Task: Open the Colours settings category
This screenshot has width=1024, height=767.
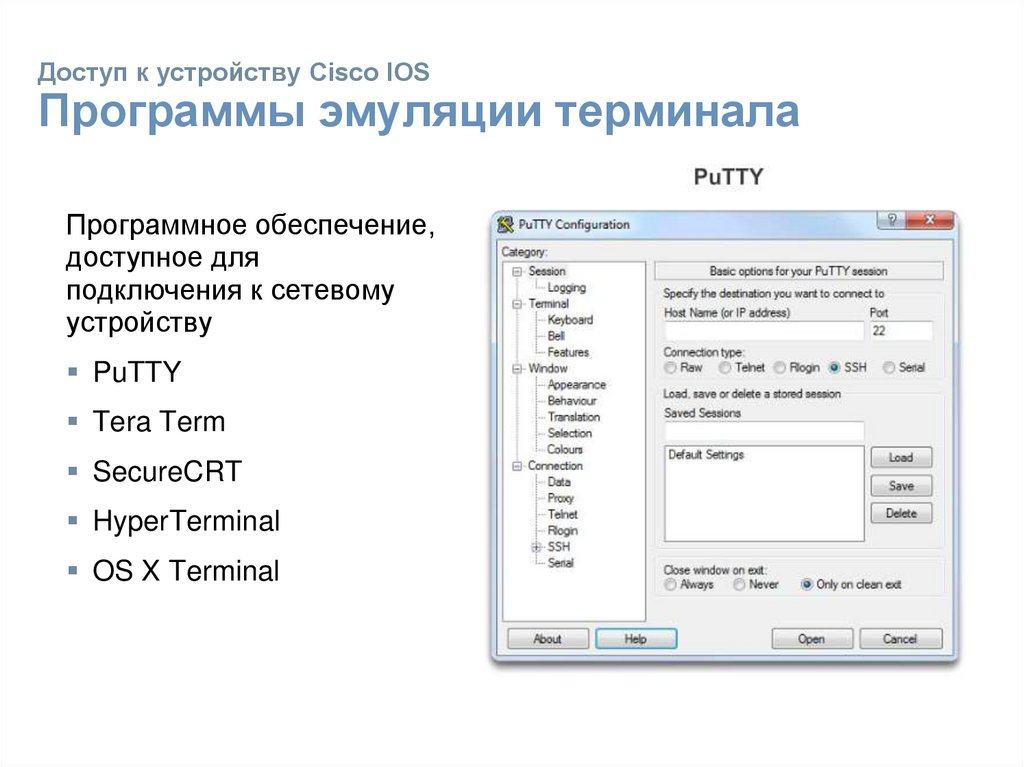Action: point(565,449)
